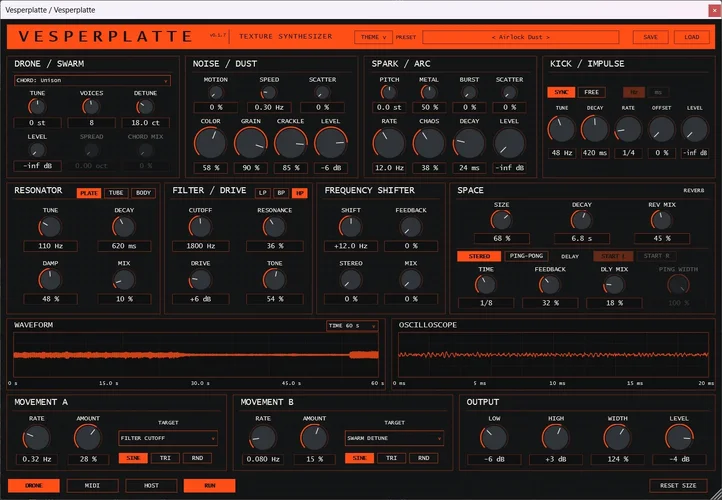Viewport: 722px width, 500px height.
Task: Select the MIDI mode button
Action: [x=93, y=485]
